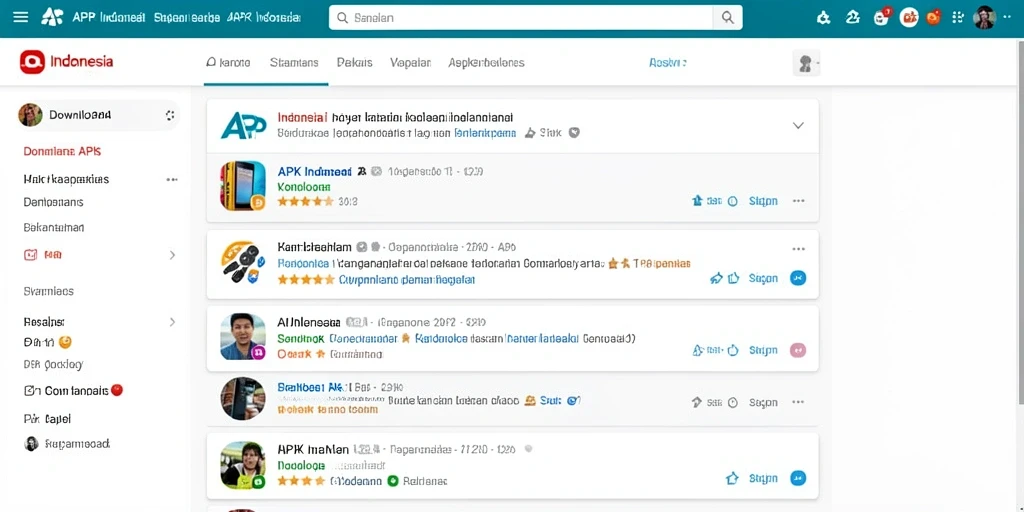Open the ellipsis beside Hakt kaaparkias
The width and height of the screenshot is (1024, 512).
tap(172, 179)
